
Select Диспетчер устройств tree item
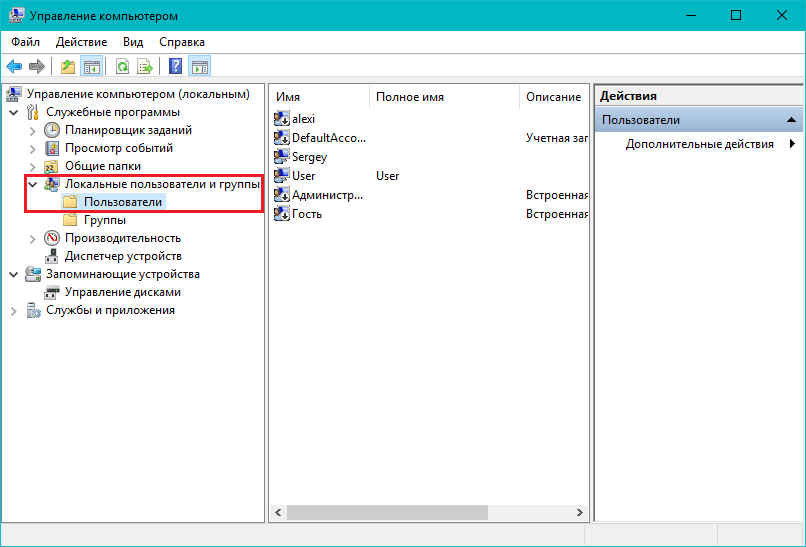click(123, 256)
